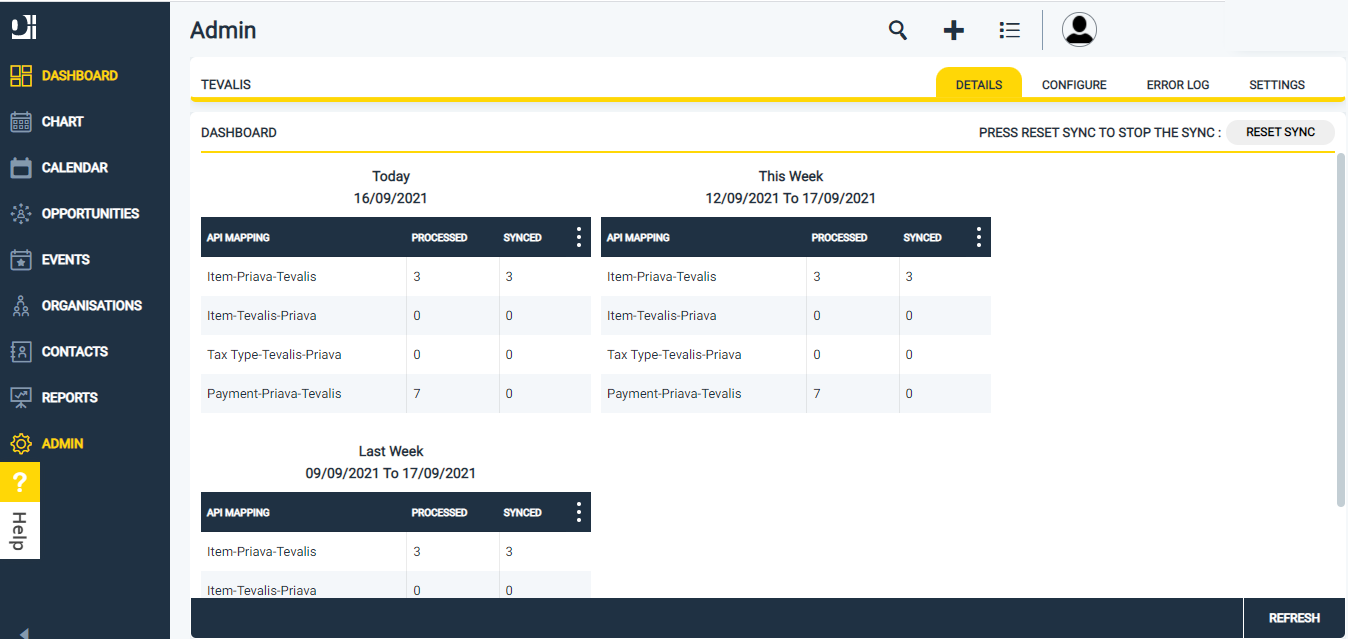Click the Processed header in Today table
The image size is (1348, 639).
coord(439,238)
